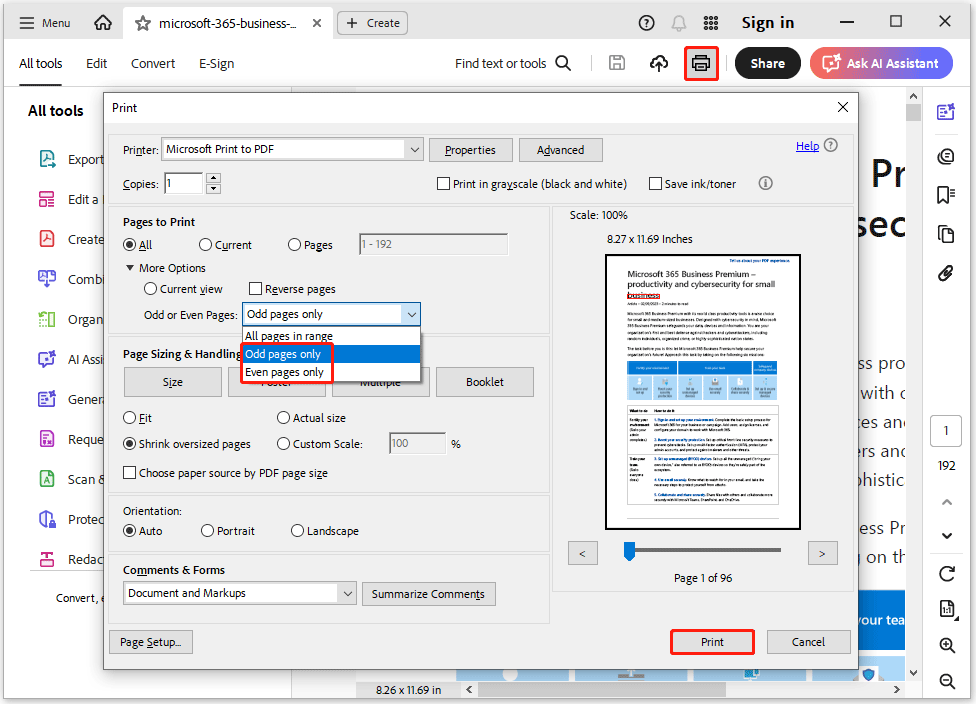Choose Even pages only option
This screenshot has width=976, height=704.
tap(331, 372)
